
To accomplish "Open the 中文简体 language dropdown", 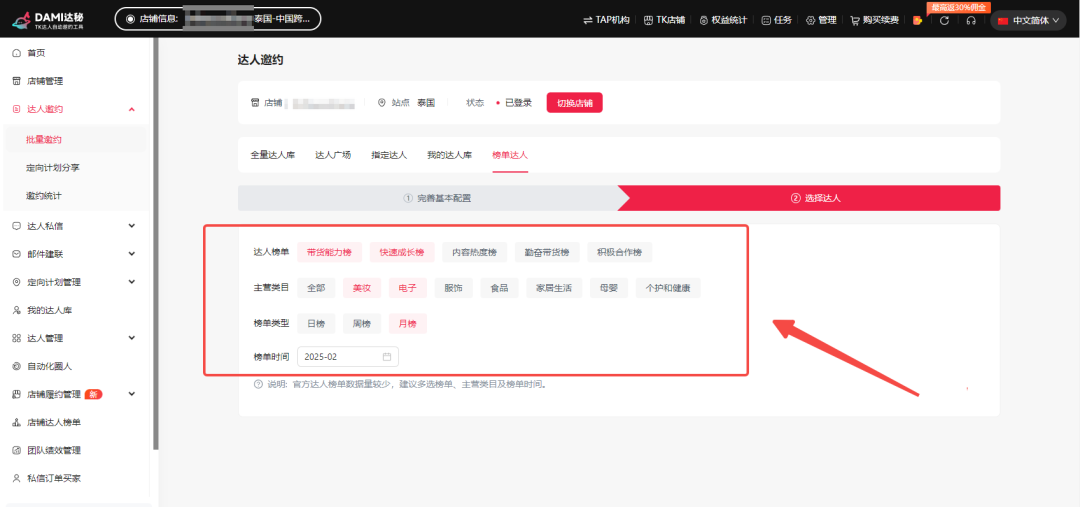I will pyautogui.click(x=1029, y=21).
